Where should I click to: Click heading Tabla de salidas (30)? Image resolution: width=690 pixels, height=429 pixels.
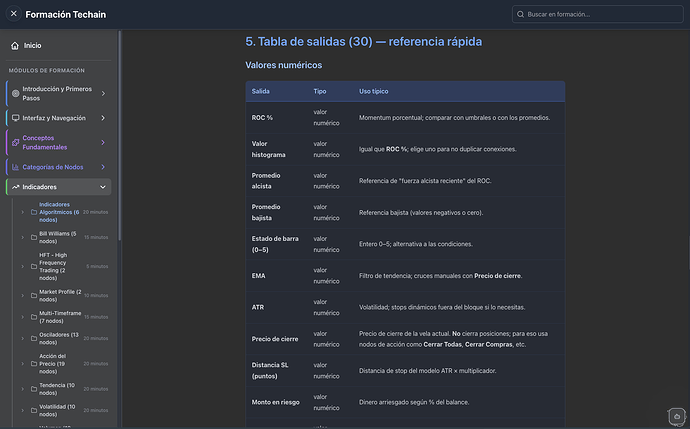(364, 42)
